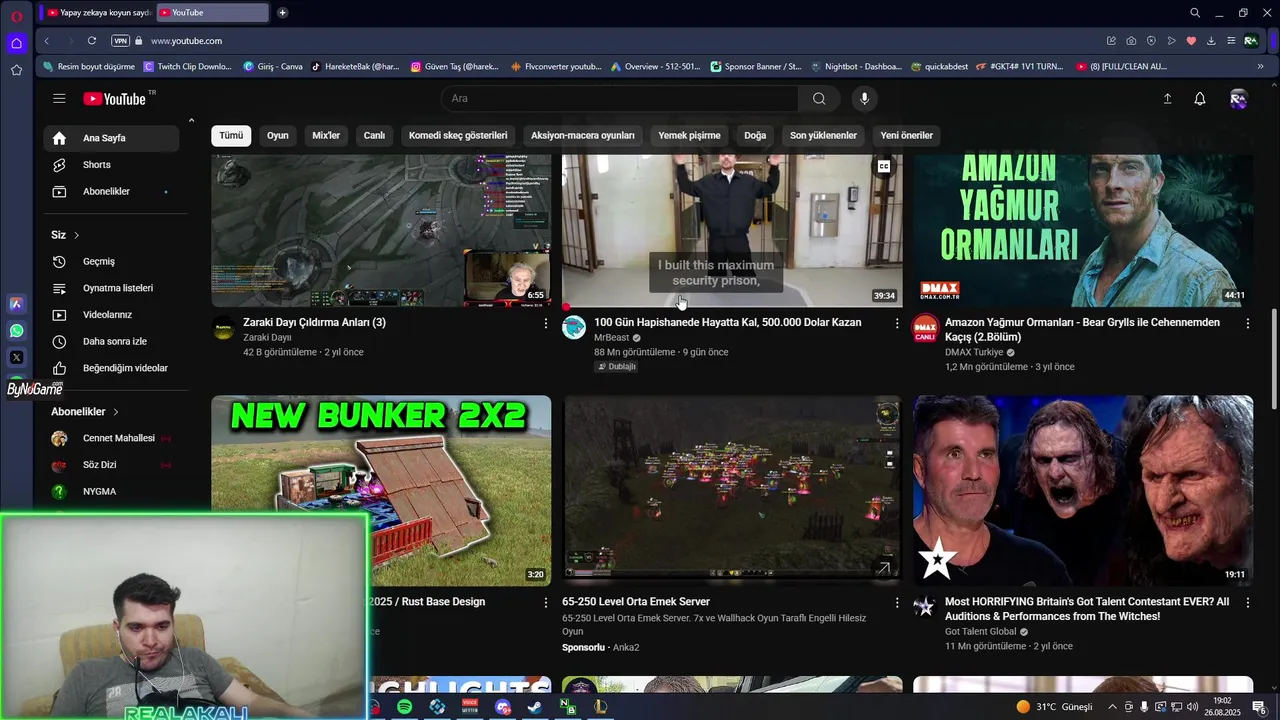1280x720 pixels.
Task: Click the search magnifier button
Action: (x=819, y=98)
